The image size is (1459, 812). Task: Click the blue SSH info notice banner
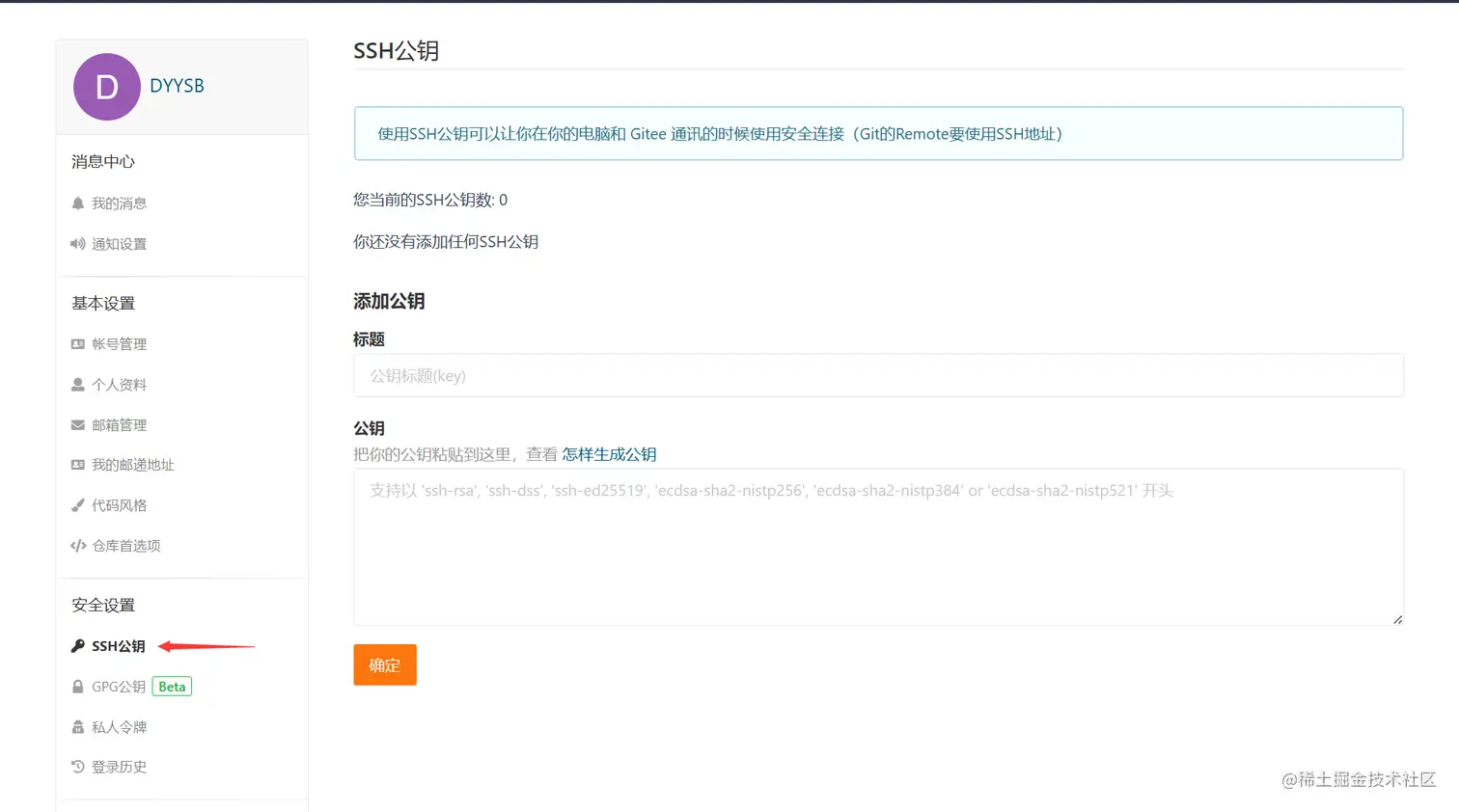tap(878, 133)
